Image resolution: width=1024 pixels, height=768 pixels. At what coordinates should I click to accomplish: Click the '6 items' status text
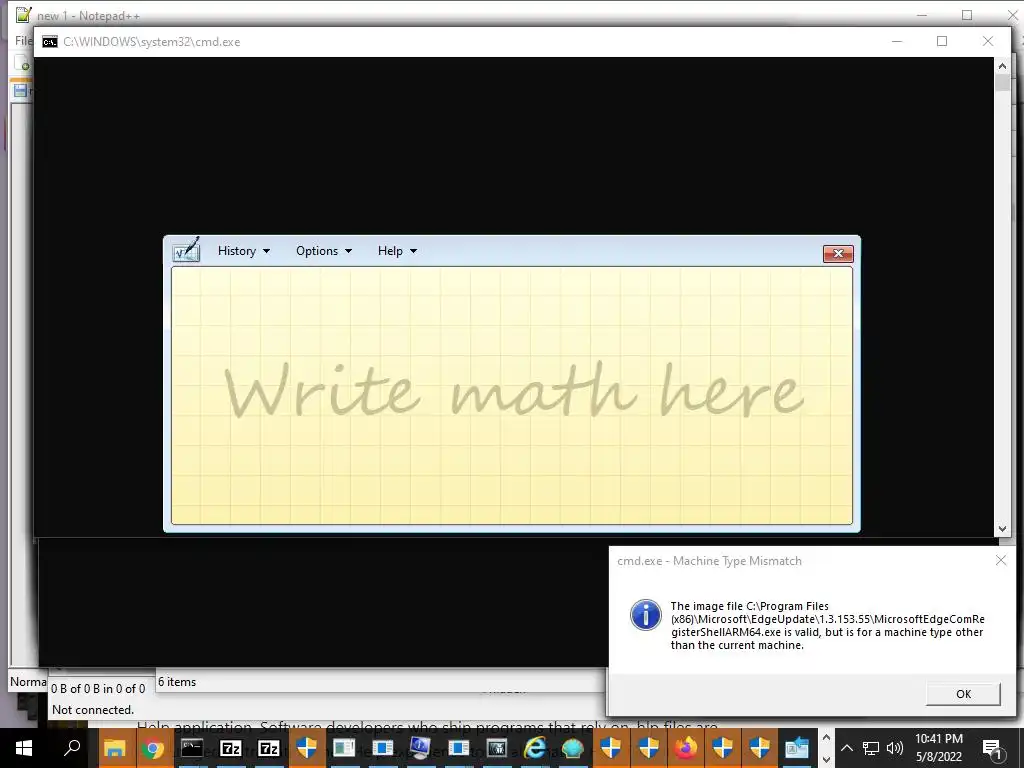click(x=177, y=682)
